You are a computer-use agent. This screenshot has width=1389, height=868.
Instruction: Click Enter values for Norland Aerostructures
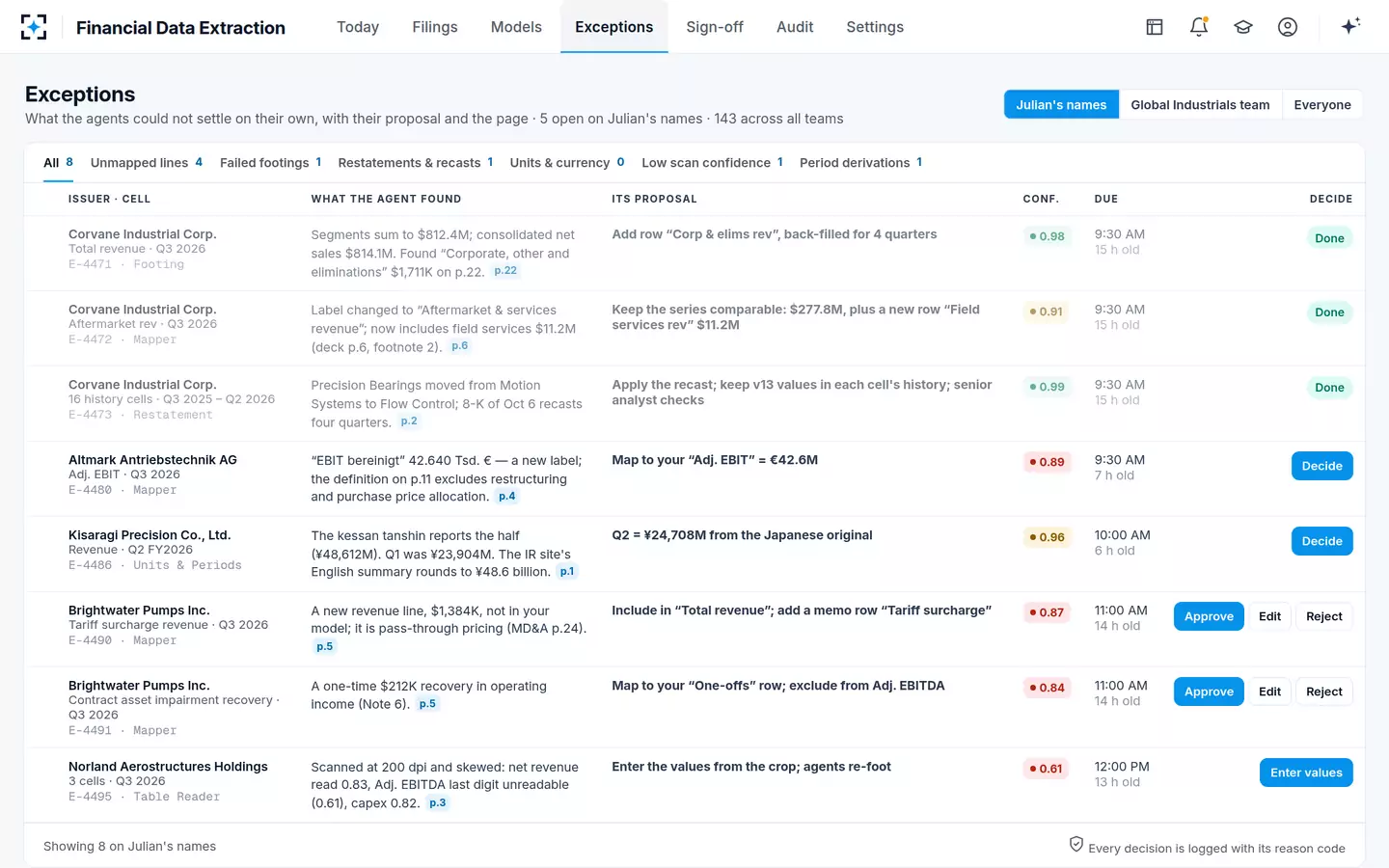pyautogui.click(x=1306, y=773)
